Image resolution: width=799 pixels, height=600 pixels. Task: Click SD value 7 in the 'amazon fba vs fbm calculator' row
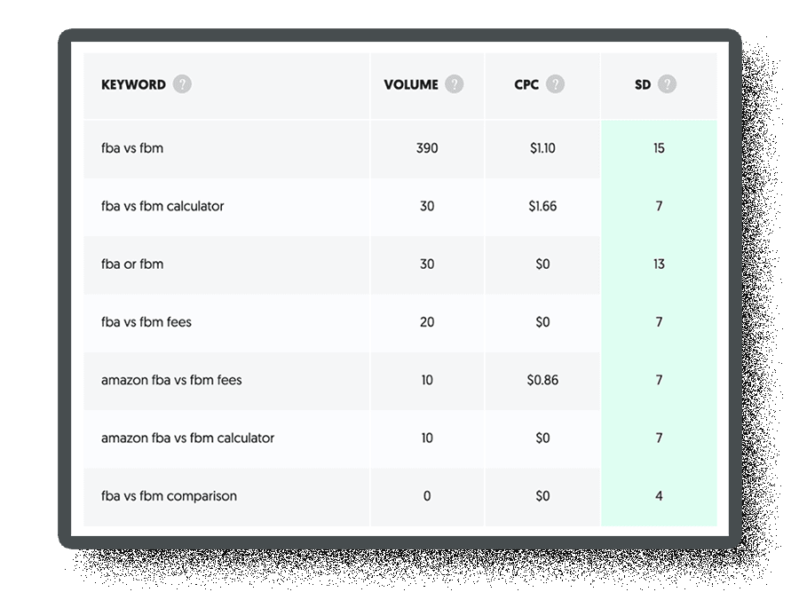659,438
